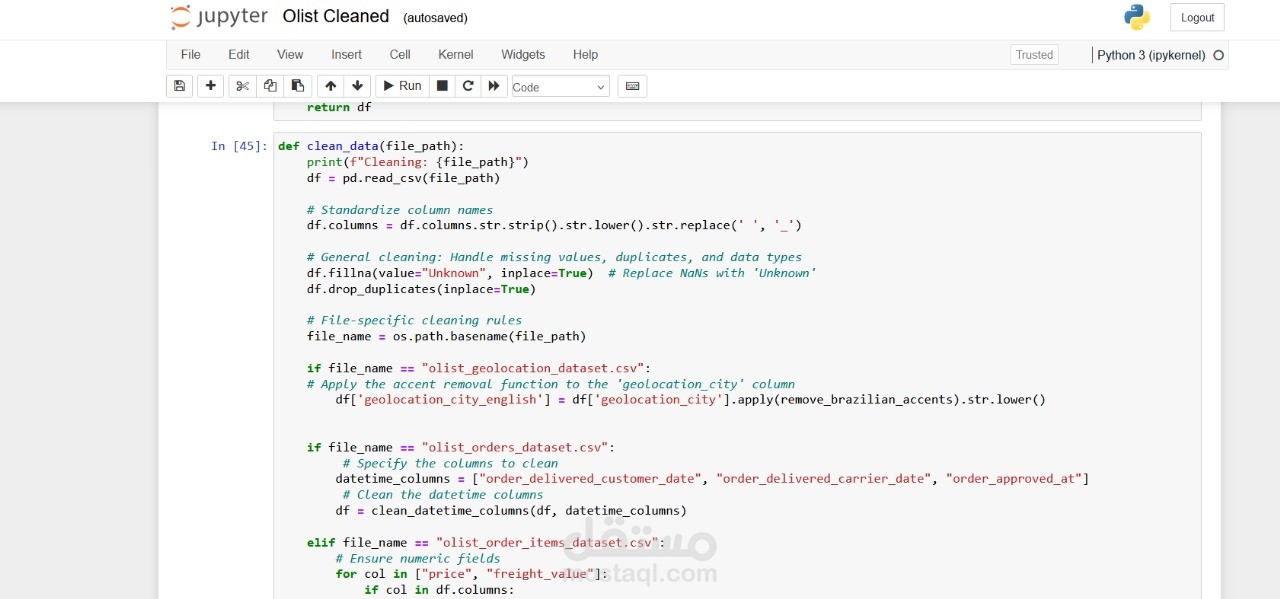The image size is (1280, 599).
Task: Click the '# Standardize column names' comment
Action: 400,210
